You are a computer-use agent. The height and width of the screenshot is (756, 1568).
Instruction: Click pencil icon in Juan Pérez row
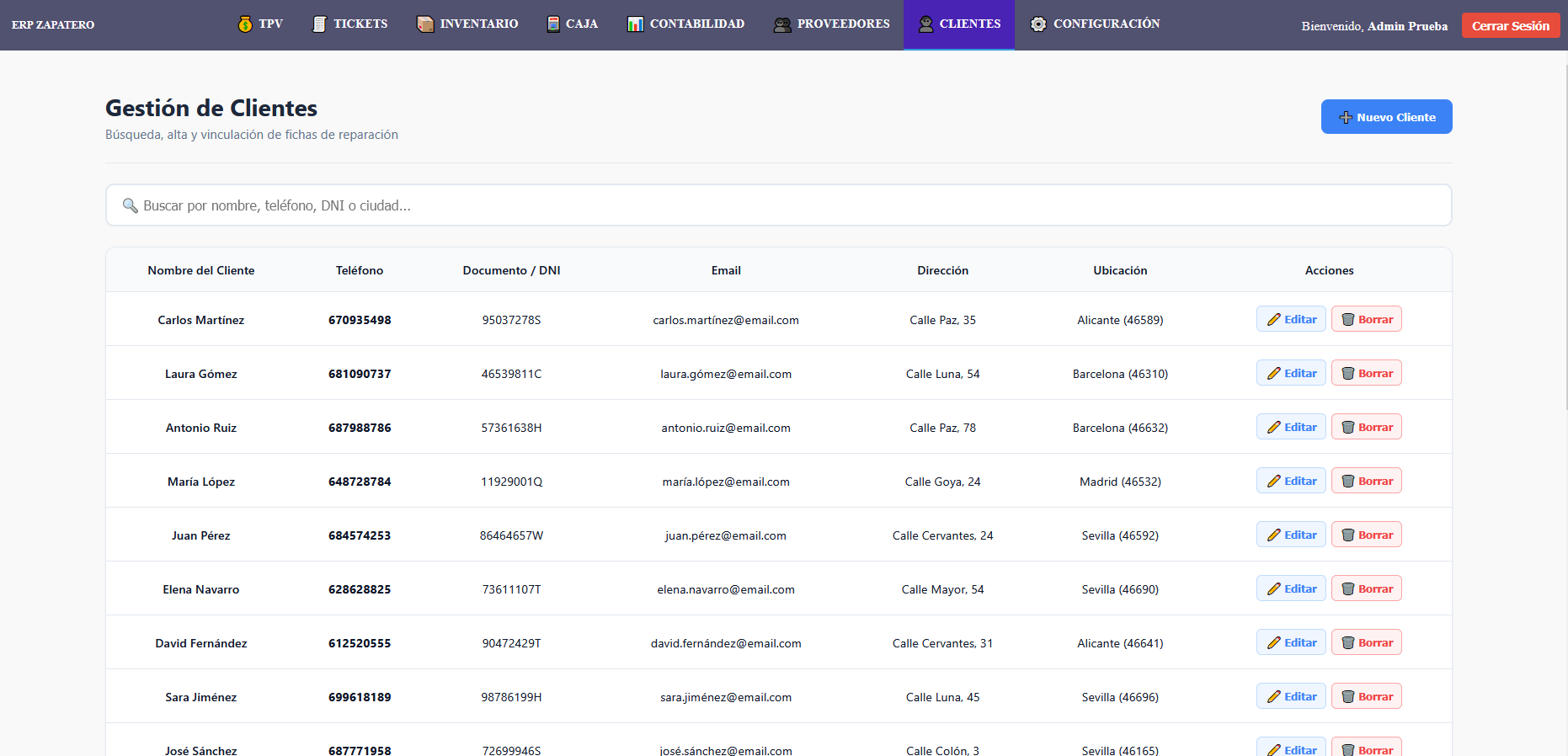coord(1274,535)
